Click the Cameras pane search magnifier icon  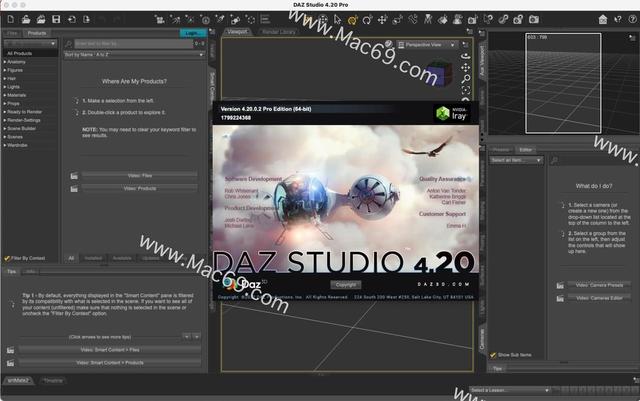click(554, 160)
